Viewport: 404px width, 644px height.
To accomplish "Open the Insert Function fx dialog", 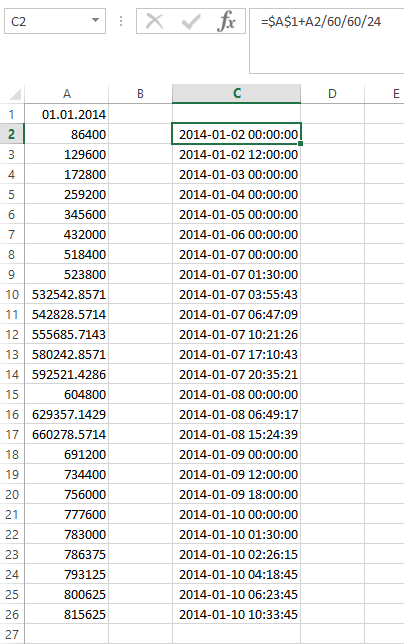I will pos(226,21).
